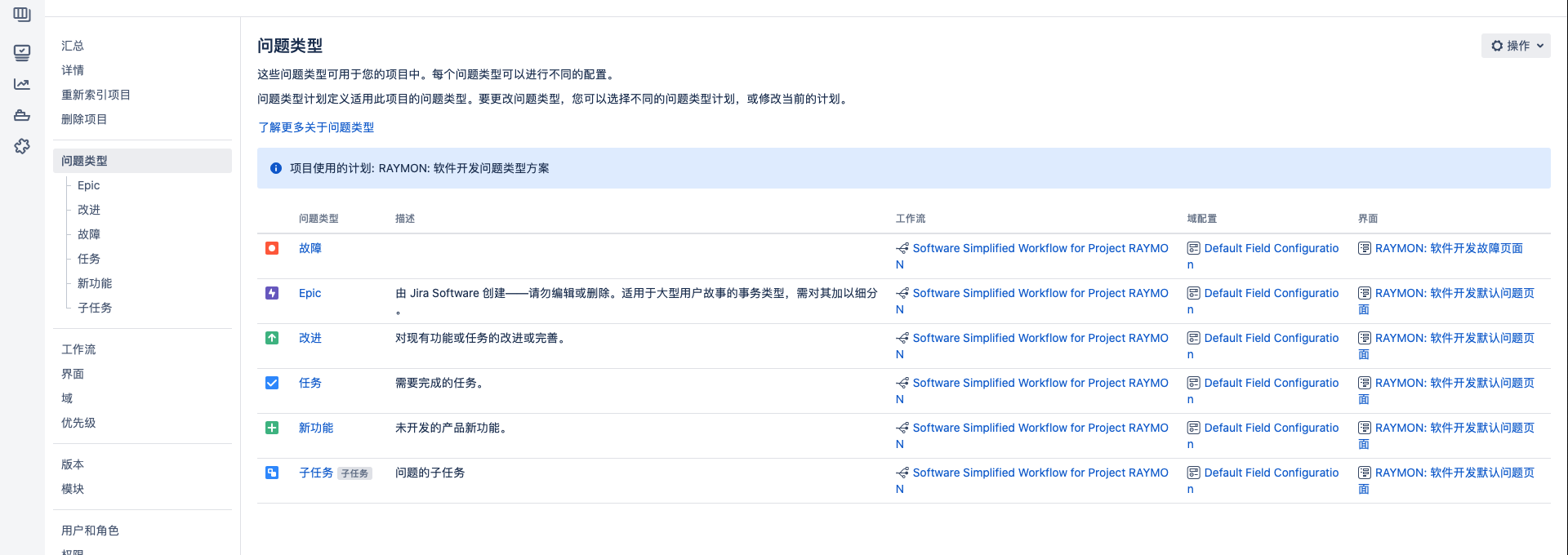Open the RAYMON: 软件开发故障页面 screen link

1449,248
